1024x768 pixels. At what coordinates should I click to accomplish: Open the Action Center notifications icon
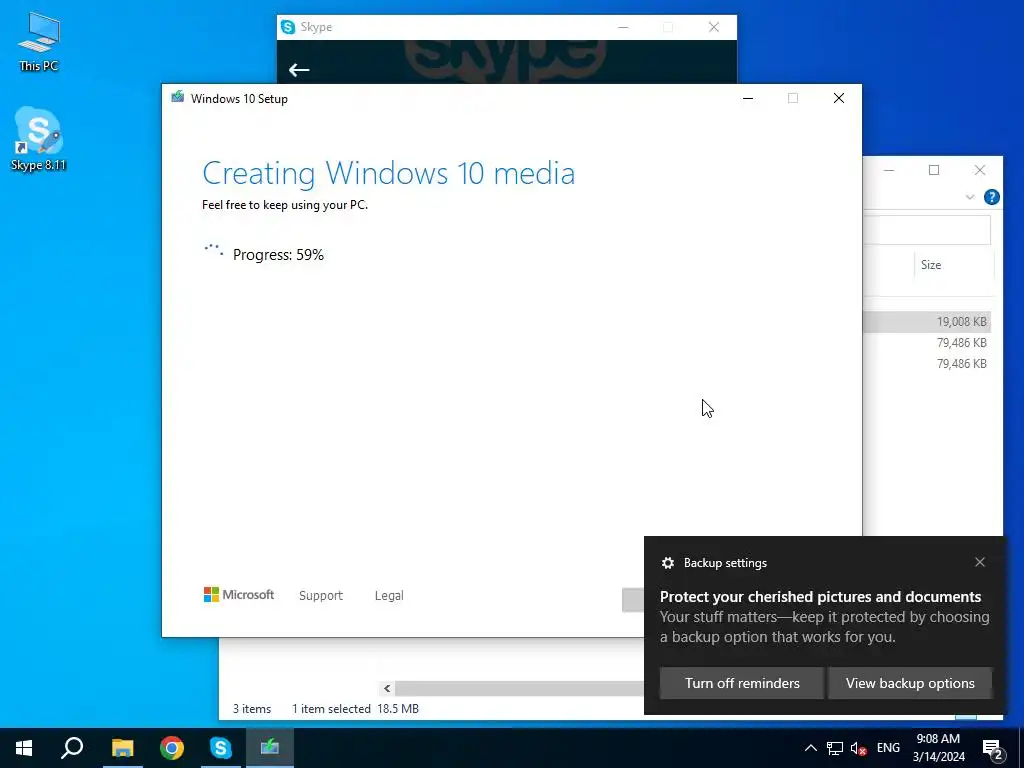(x=993, y=749)
